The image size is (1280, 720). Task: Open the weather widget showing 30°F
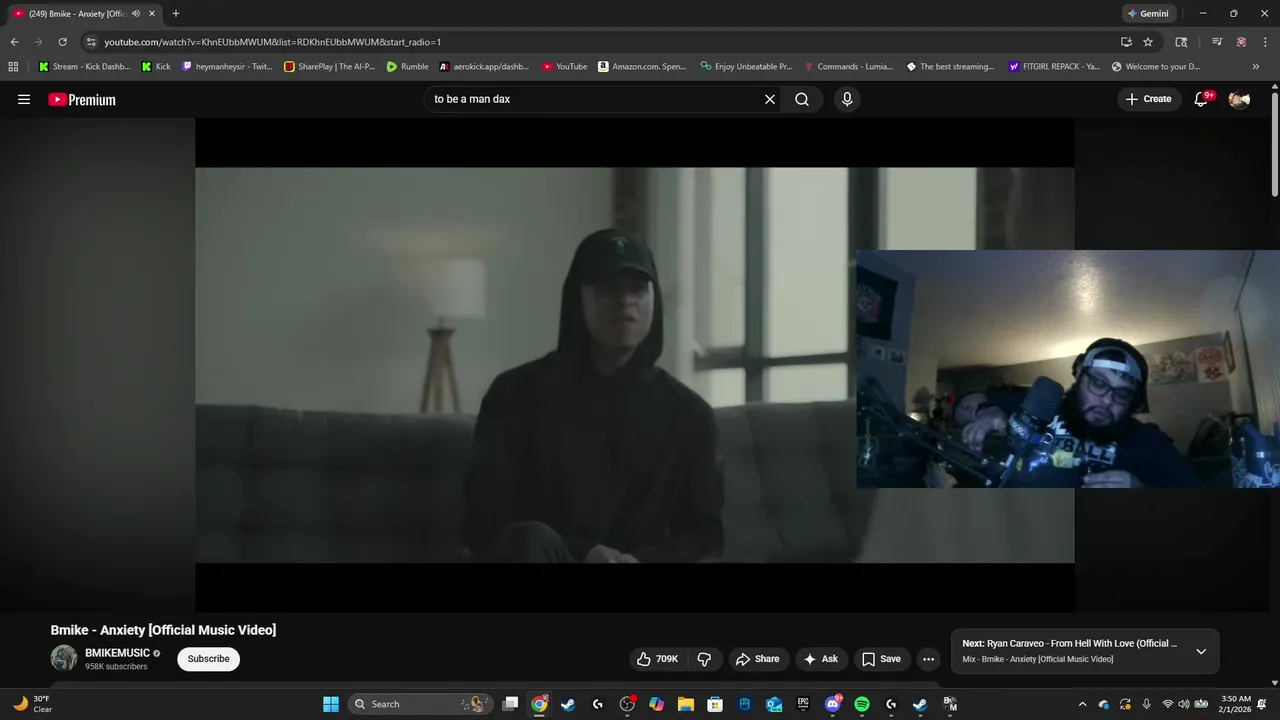(x=32, y=704)
